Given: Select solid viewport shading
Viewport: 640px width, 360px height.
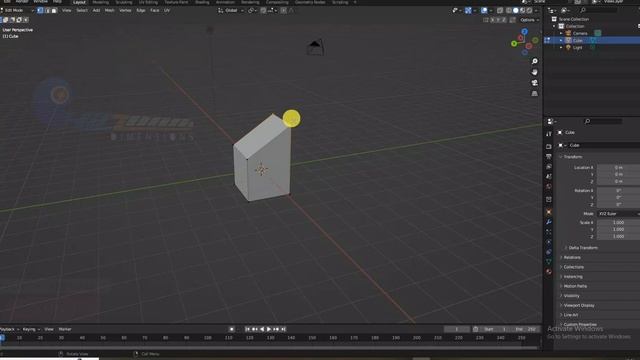Looking at the screenshot, I should 516,11.
